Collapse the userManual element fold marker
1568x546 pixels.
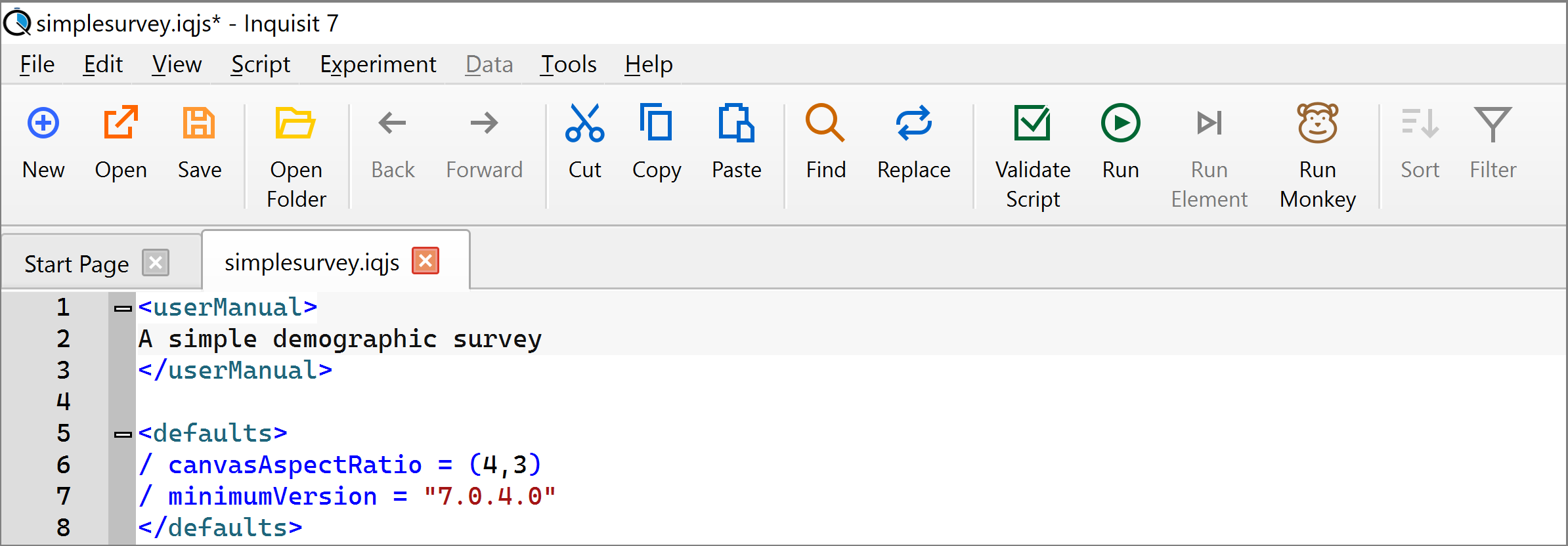tap(123, 308)
